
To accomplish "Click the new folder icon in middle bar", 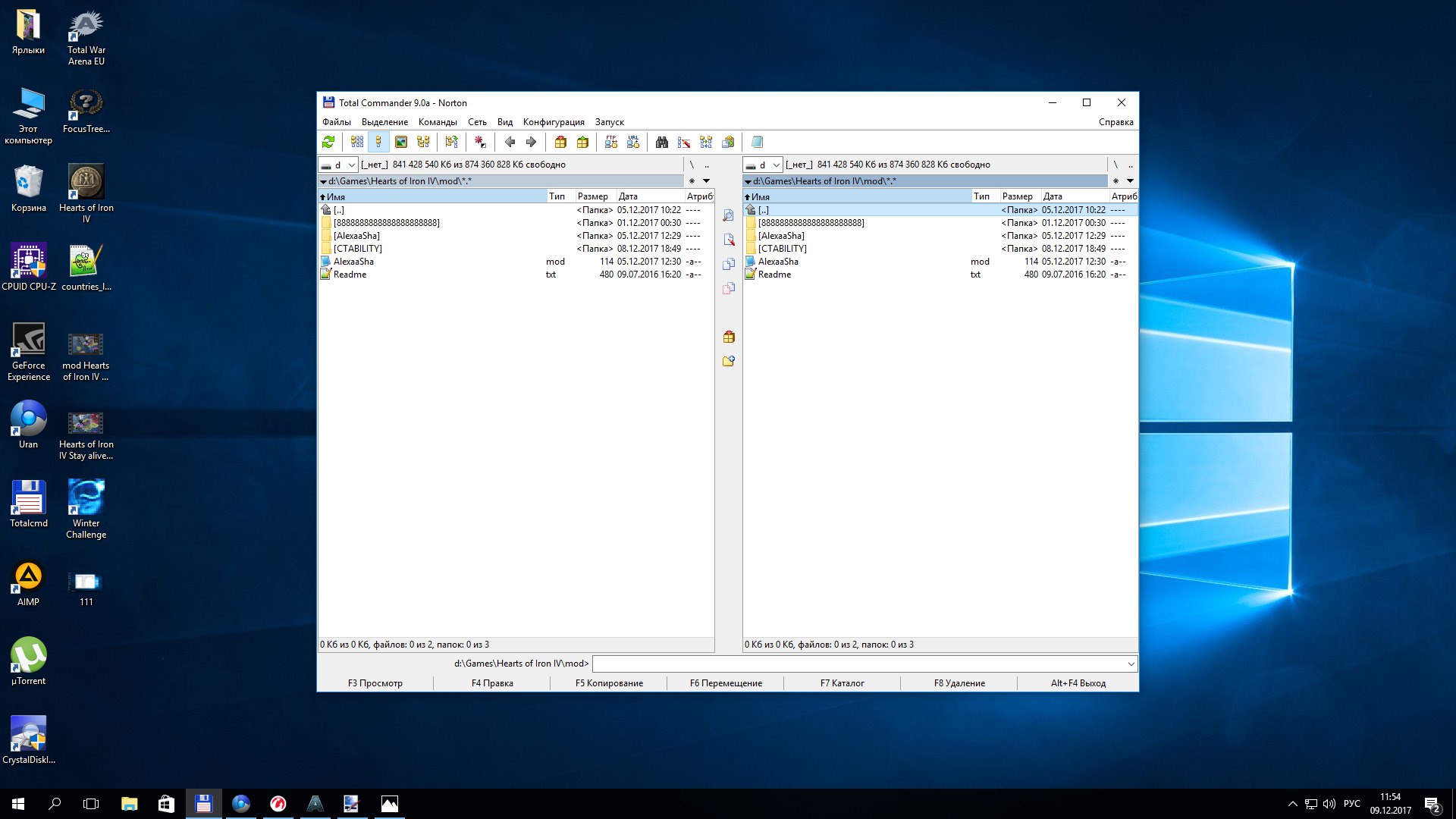I will [x=728, y=361].
